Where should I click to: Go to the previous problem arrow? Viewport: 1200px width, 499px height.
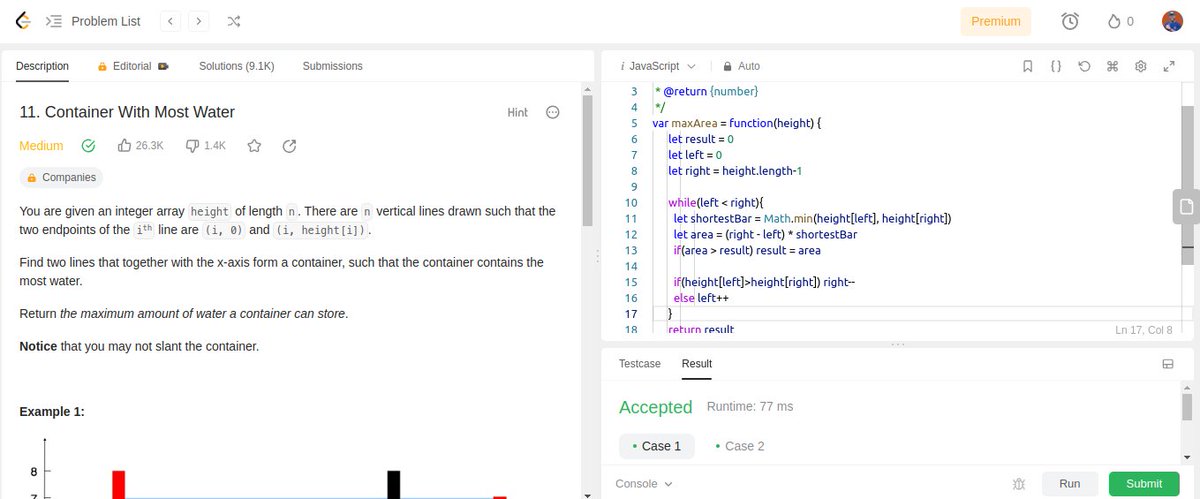click(171, 21)
